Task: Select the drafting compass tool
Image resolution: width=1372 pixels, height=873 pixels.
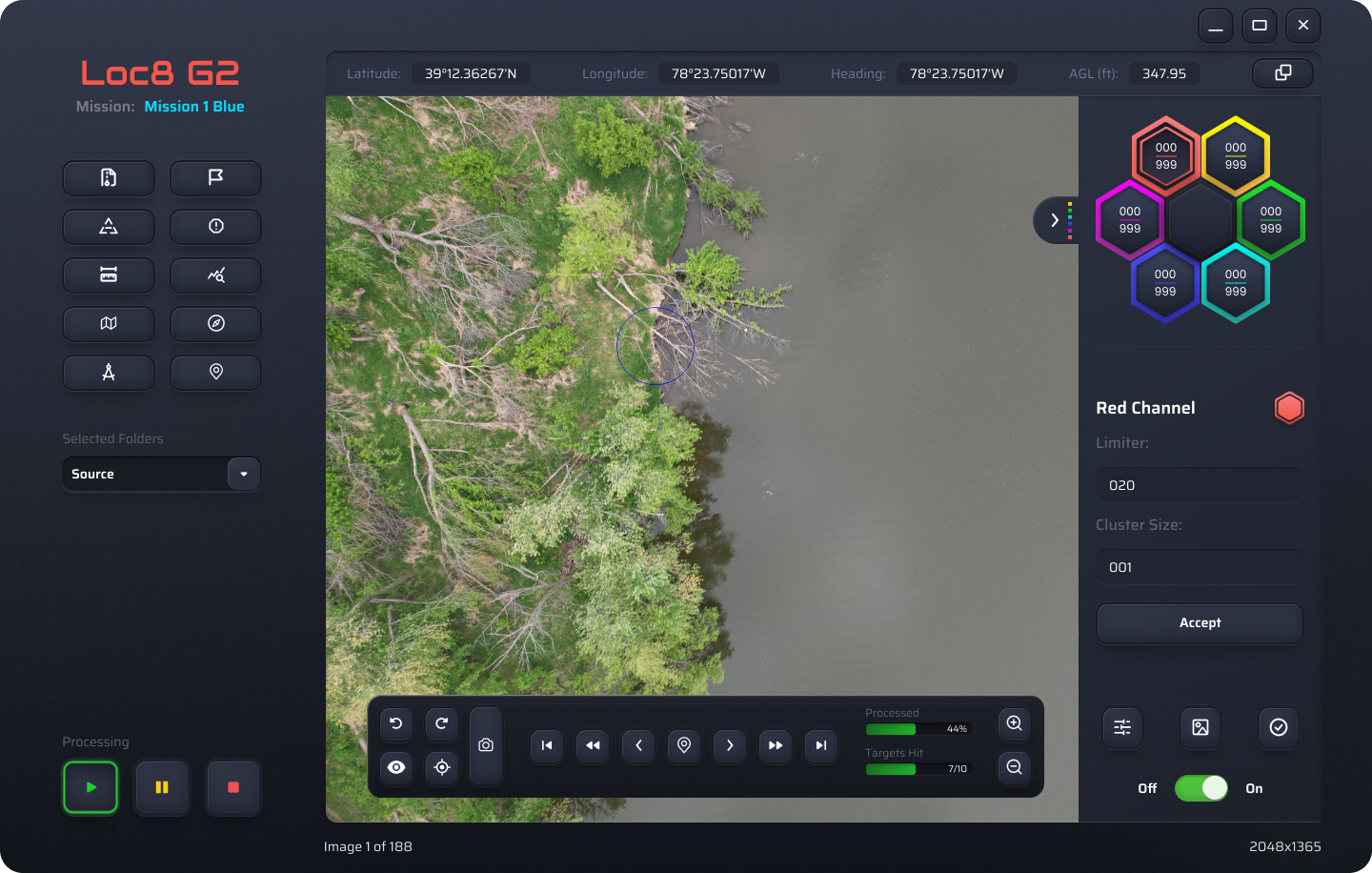Action: [109, 373]
